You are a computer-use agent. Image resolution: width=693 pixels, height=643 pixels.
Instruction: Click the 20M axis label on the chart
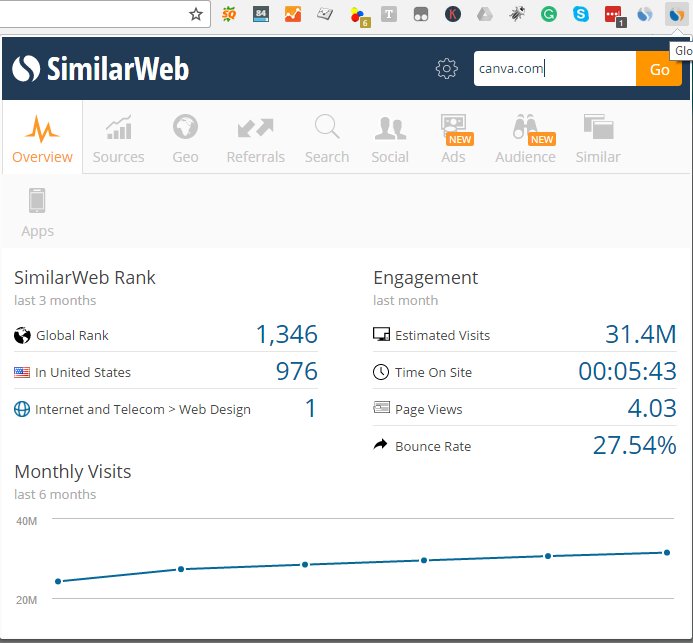pos(27,600)
